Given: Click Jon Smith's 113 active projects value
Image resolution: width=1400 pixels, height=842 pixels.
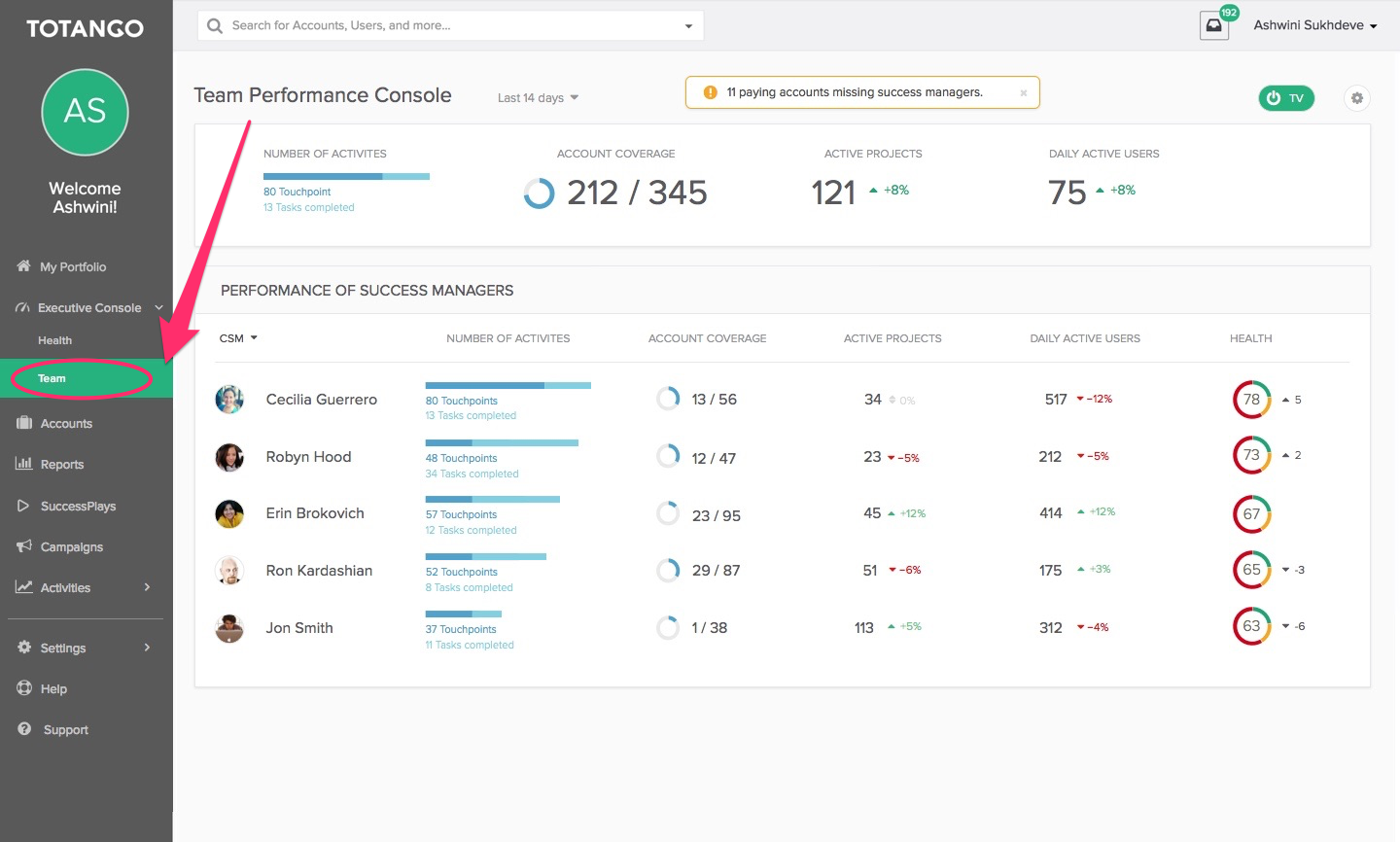Looking at the screenshot, I should click(864, 628).
